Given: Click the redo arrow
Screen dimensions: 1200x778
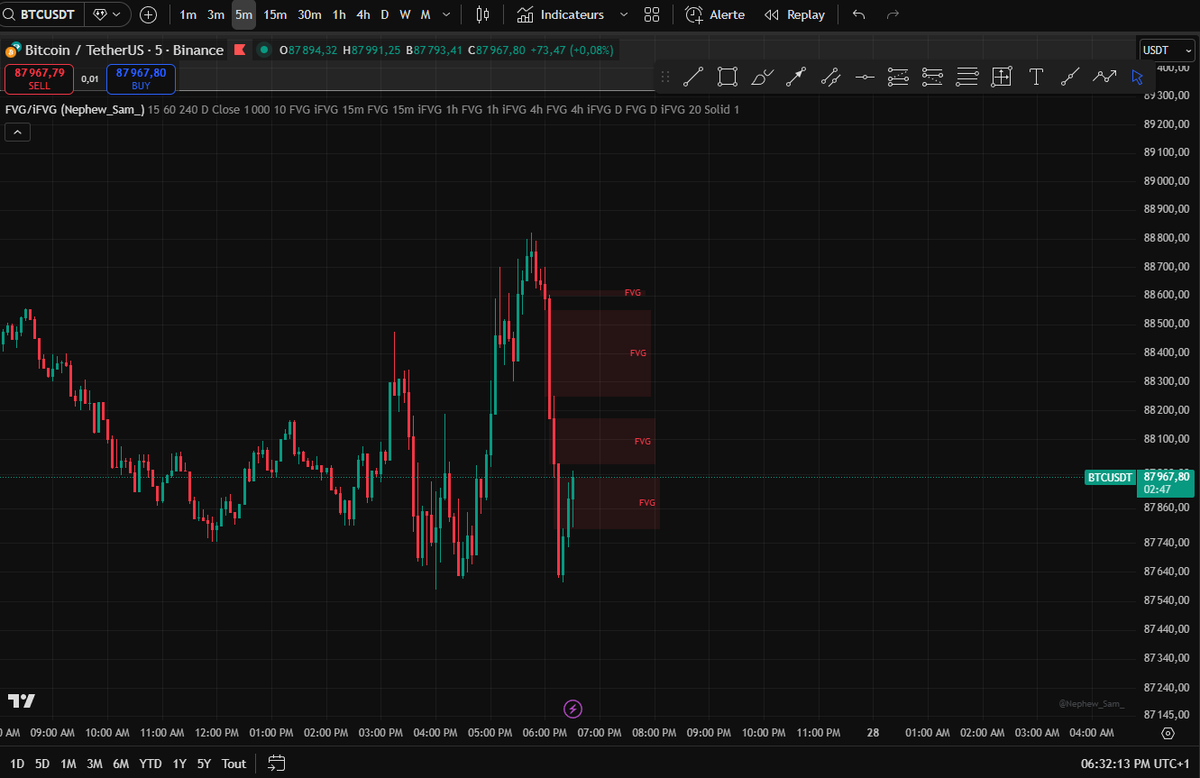Looking at the screenshot, I should click(x=893, y=15).
